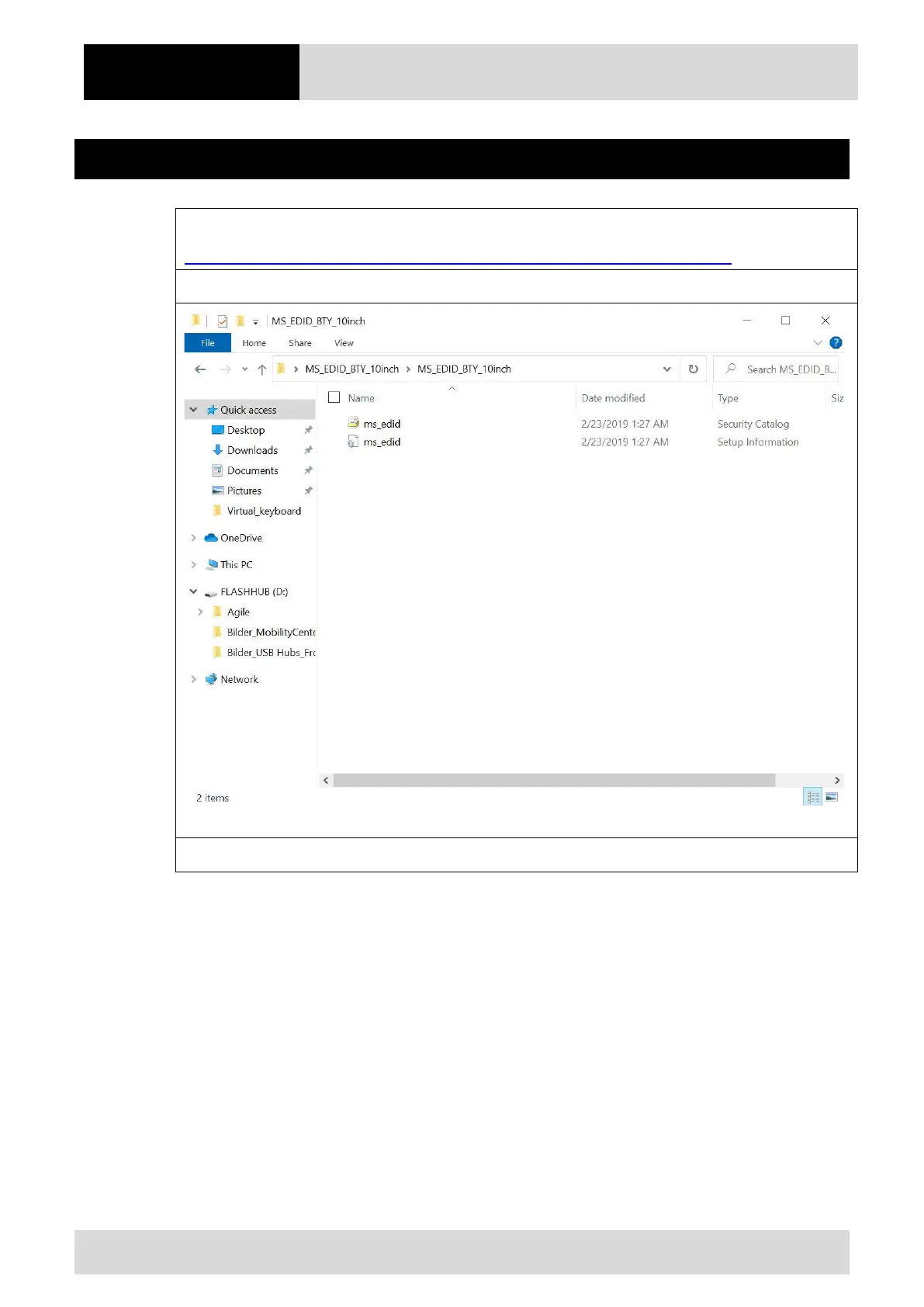Sort by the Name column header
The width and height of the screenshot is (924, 1307).
(x=361, y=398)
